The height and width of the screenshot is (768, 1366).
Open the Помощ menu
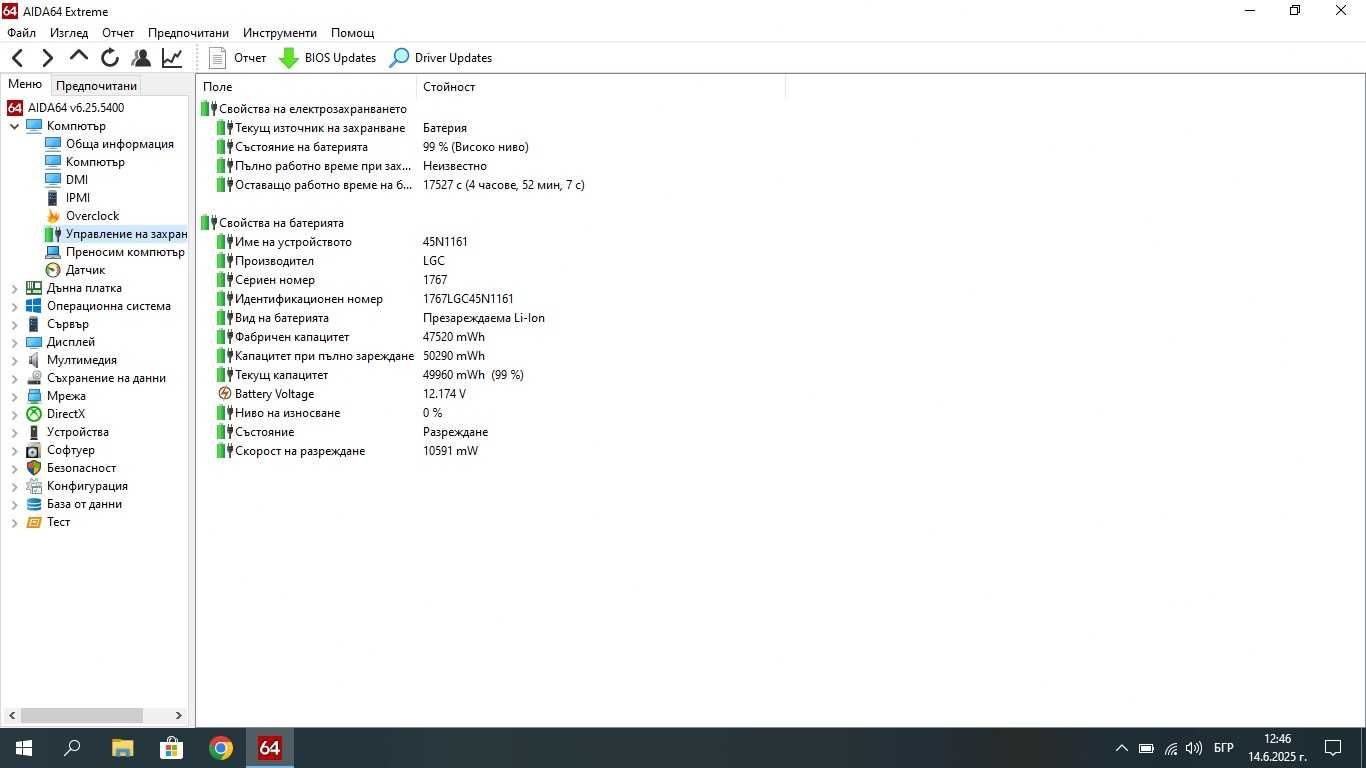tap(352, 33)
